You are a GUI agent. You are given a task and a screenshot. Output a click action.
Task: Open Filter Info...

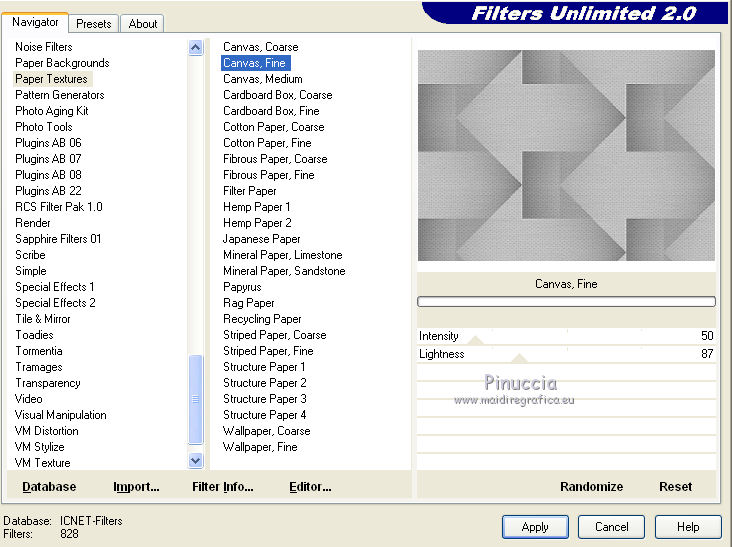pyautogui.click(x=223, y=486)
